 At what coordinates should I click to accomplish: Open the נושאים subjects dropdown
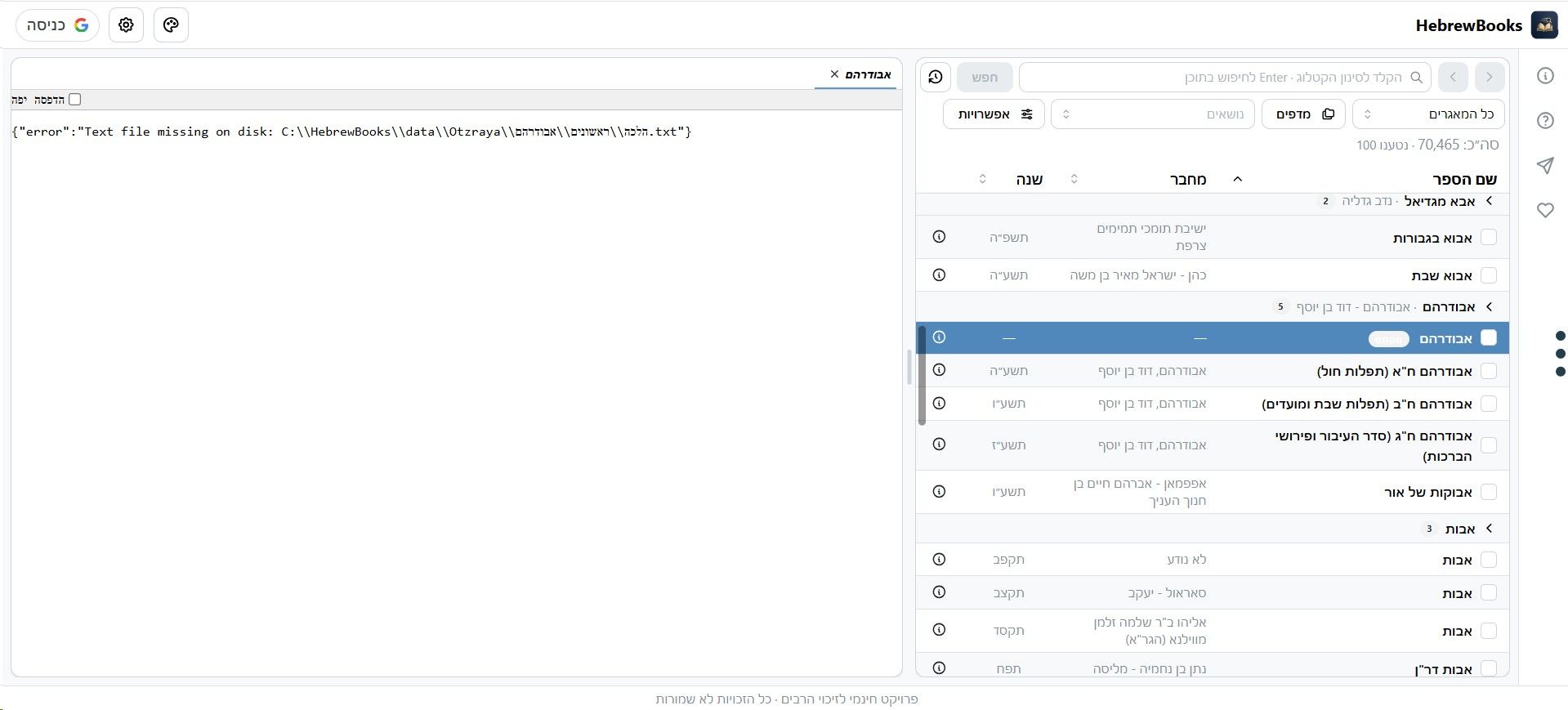(x=1151, y=114)
